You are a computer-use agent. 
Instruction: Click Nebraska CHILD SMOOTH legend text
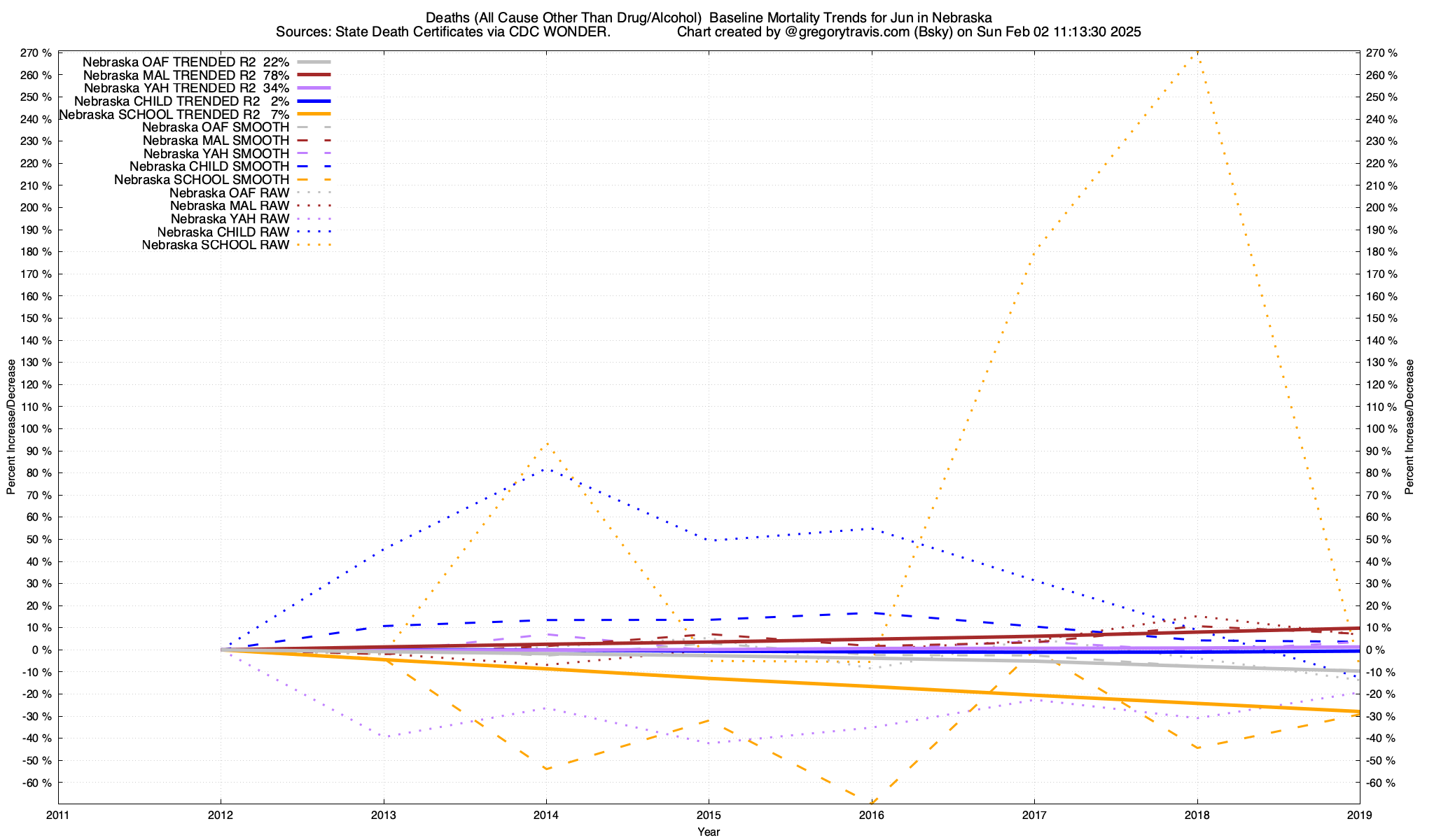(x=209, y=167)
